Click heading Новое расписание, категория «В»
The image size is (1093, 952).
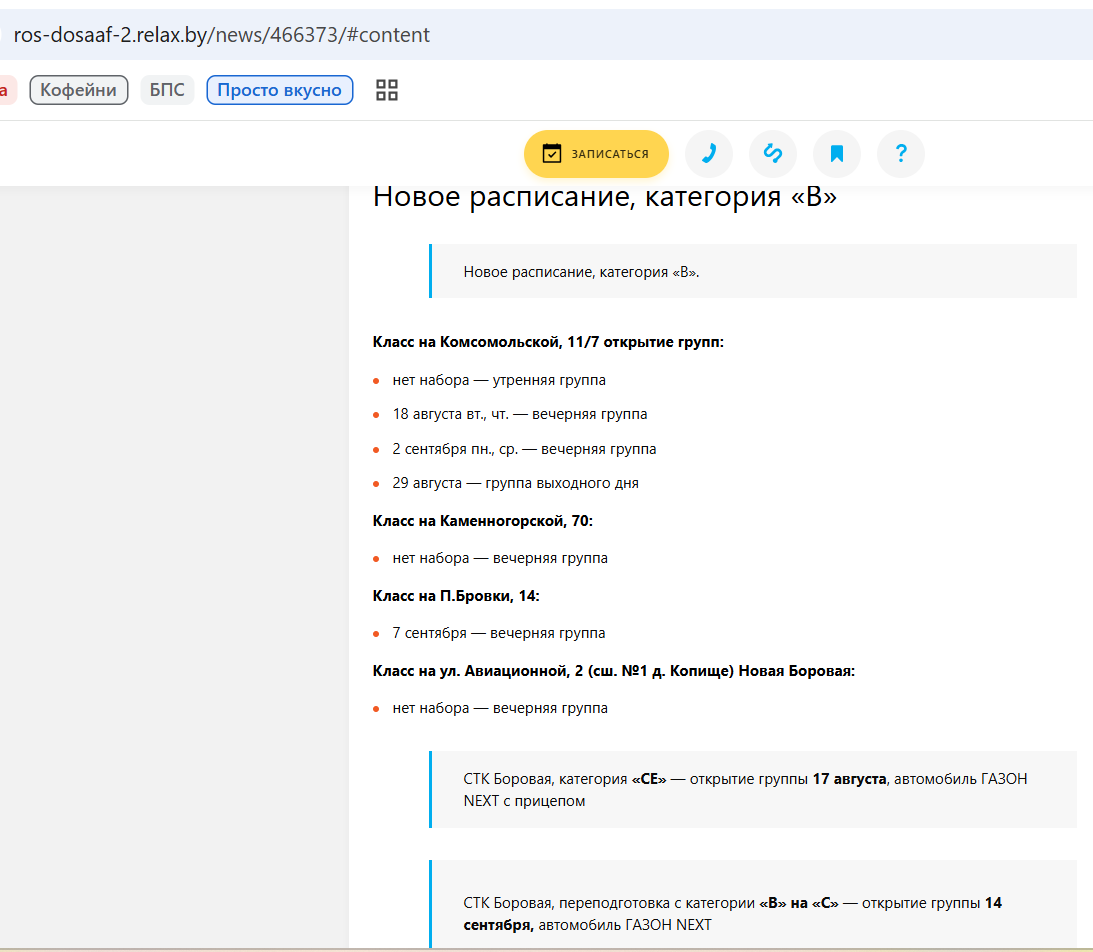tap(604, 197)
